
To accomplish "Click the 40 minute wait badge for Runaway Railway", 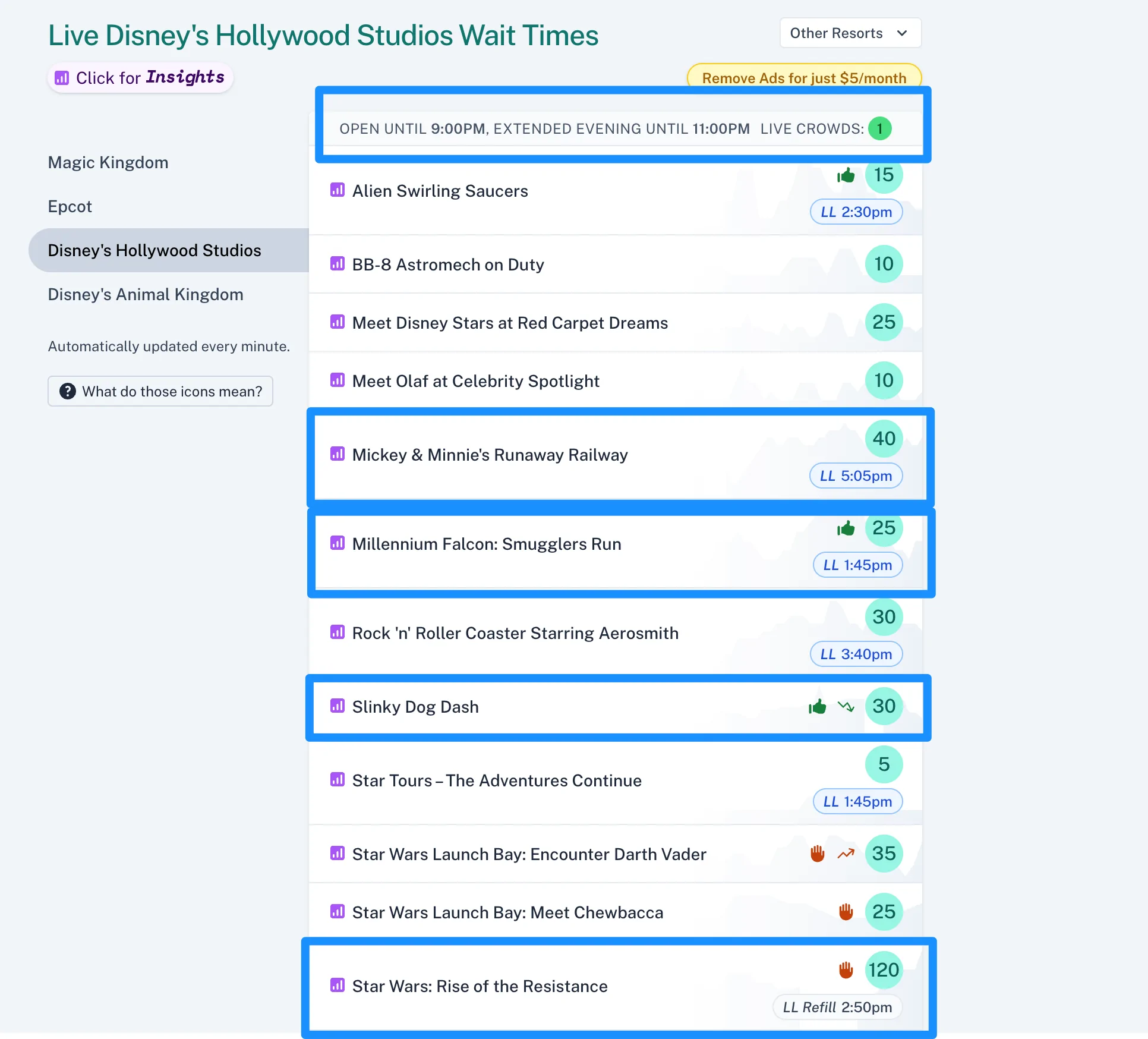I will 884,439.
